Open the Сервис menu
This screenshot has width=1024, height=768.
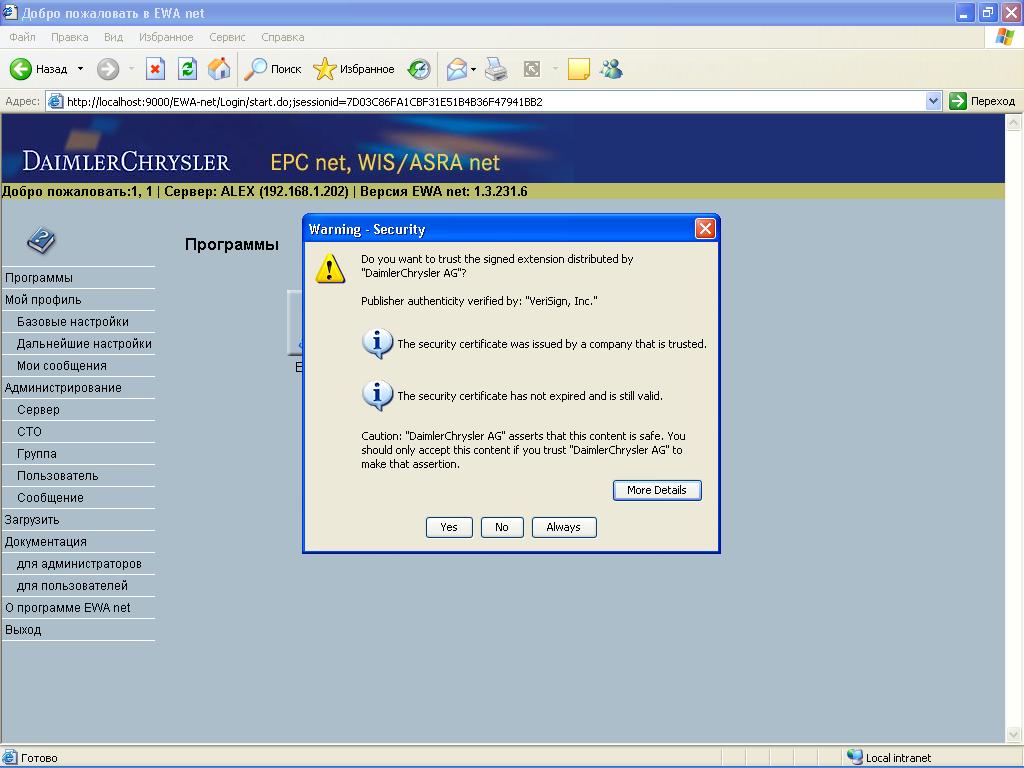(x=227, y=37)
